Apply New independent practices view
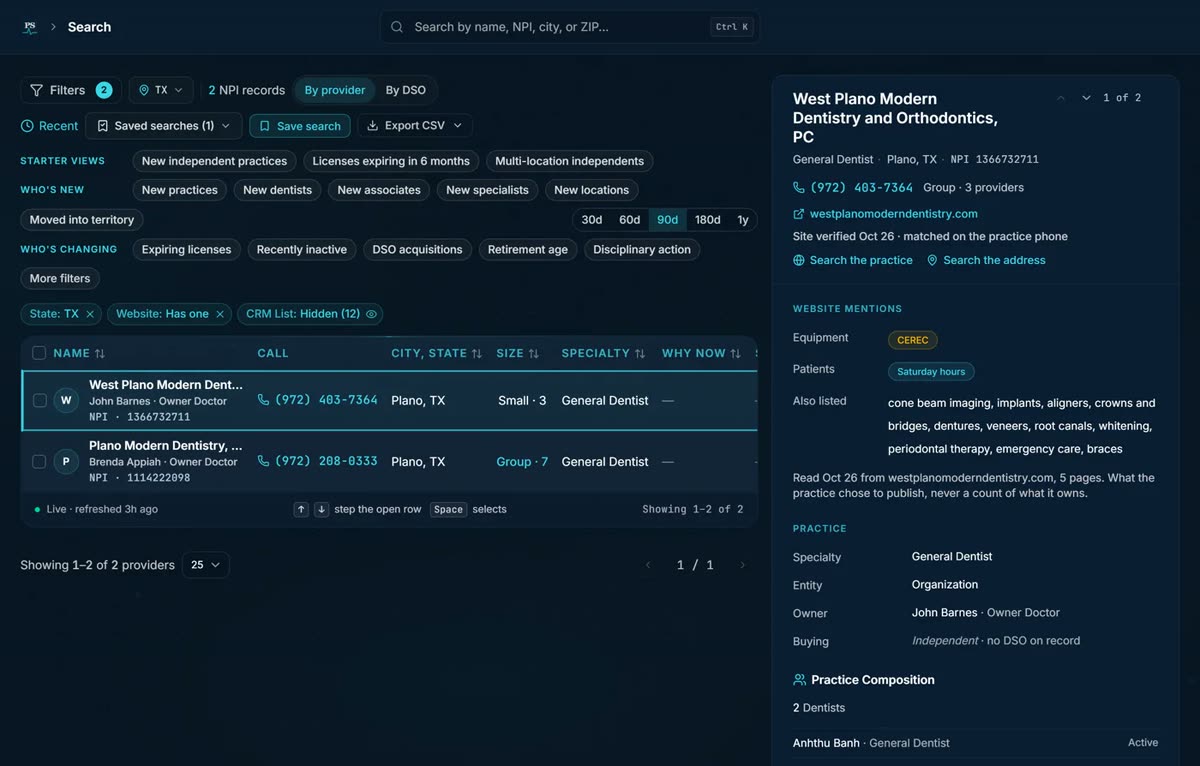This screenshot has height=766, width=1200. click(x=214, y=161)
